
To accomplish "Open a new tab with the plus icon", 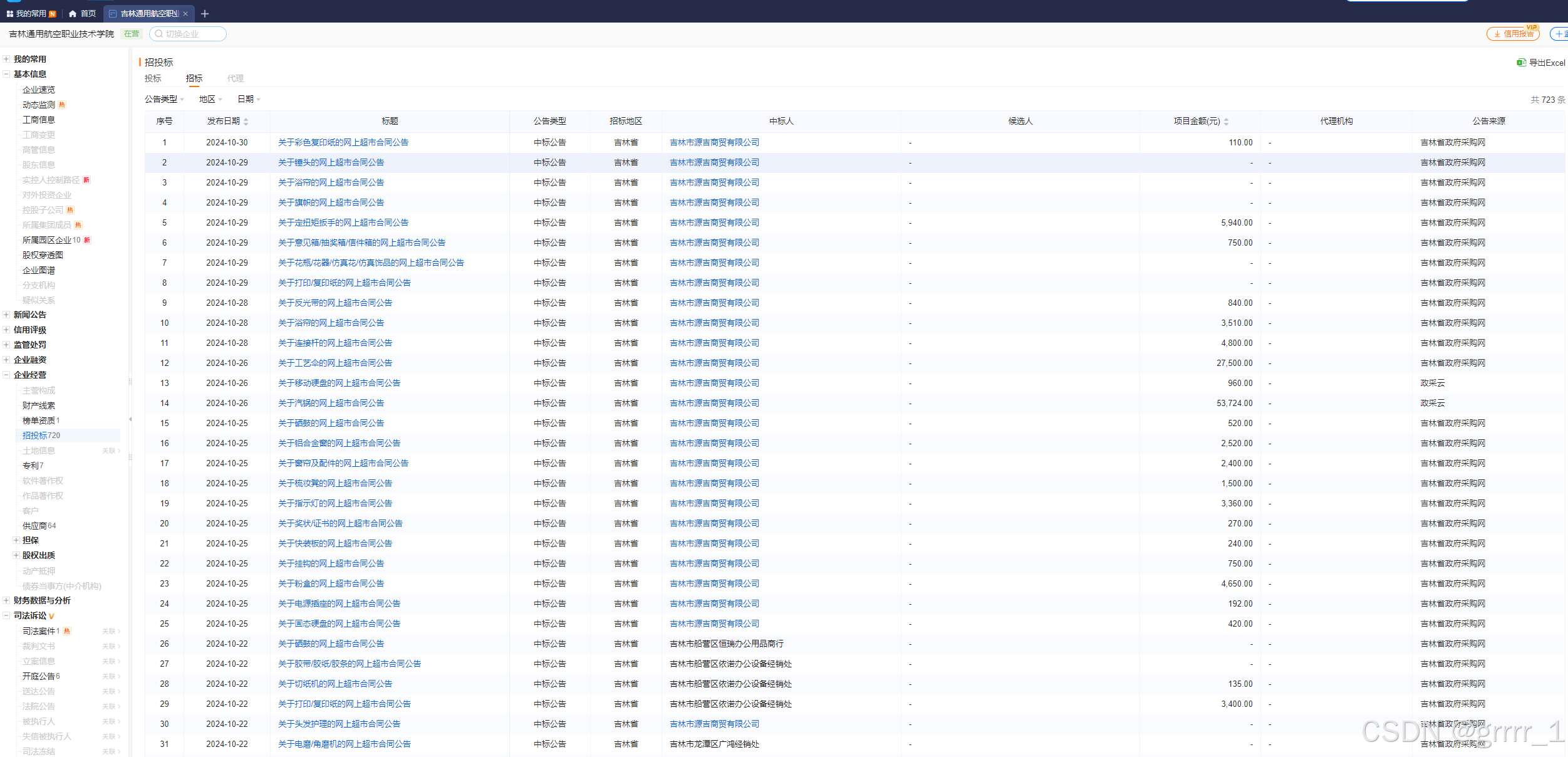I will coord(205,14).
